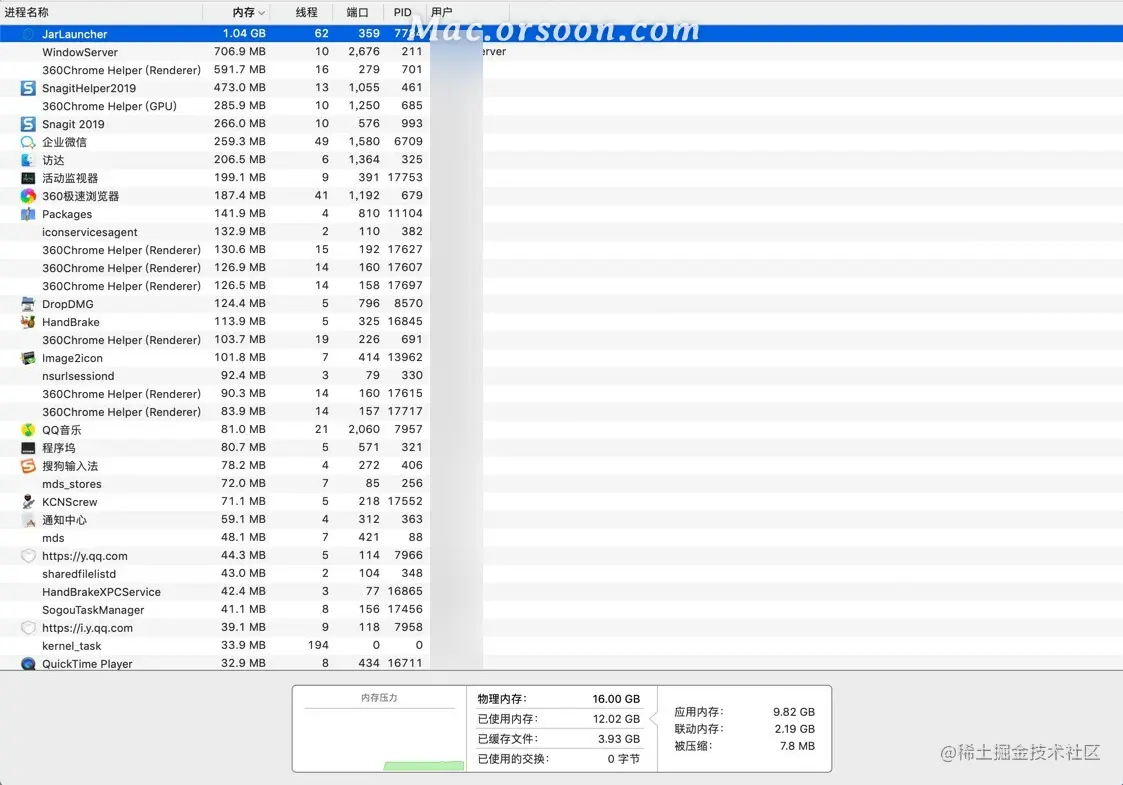This screenshot has width=1123, height=785.
Task: Click the https://i.y.qq.com shield icon
Action: 28,627
